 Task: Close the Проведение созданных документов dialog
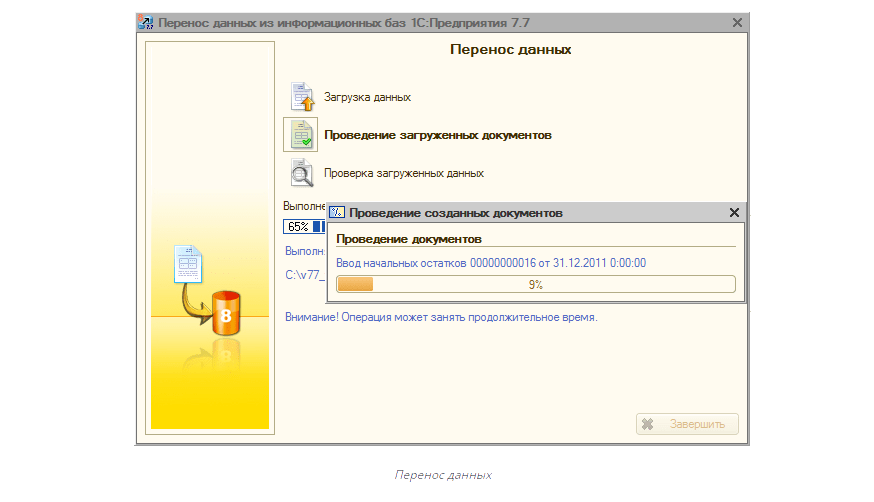[734, 212]
